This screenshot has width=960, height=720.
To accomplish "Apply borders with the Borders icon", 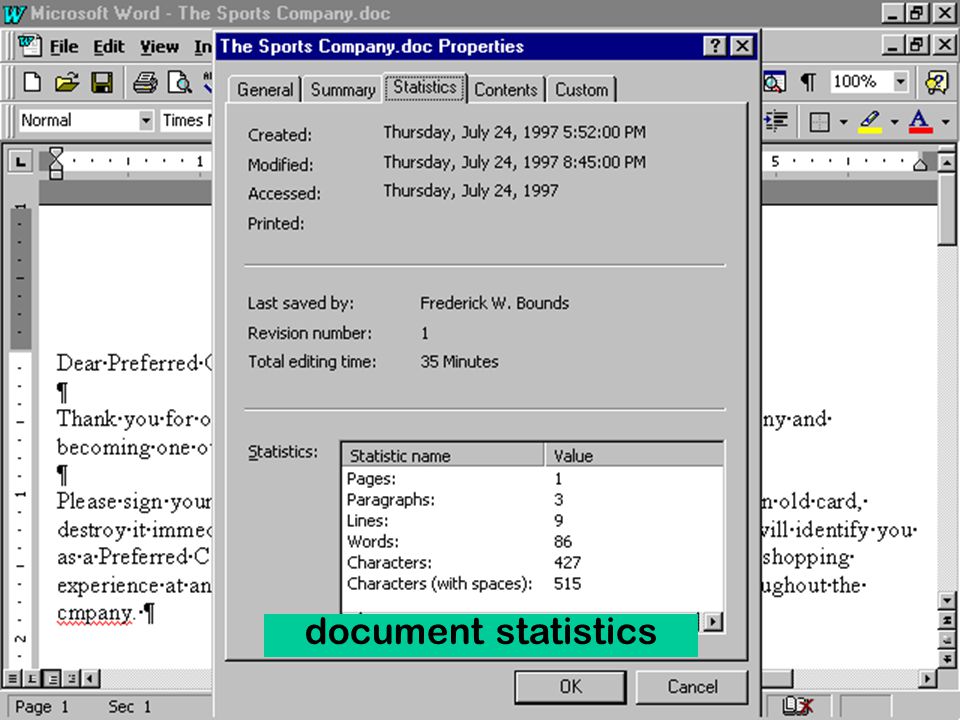I will click(819, 121).
